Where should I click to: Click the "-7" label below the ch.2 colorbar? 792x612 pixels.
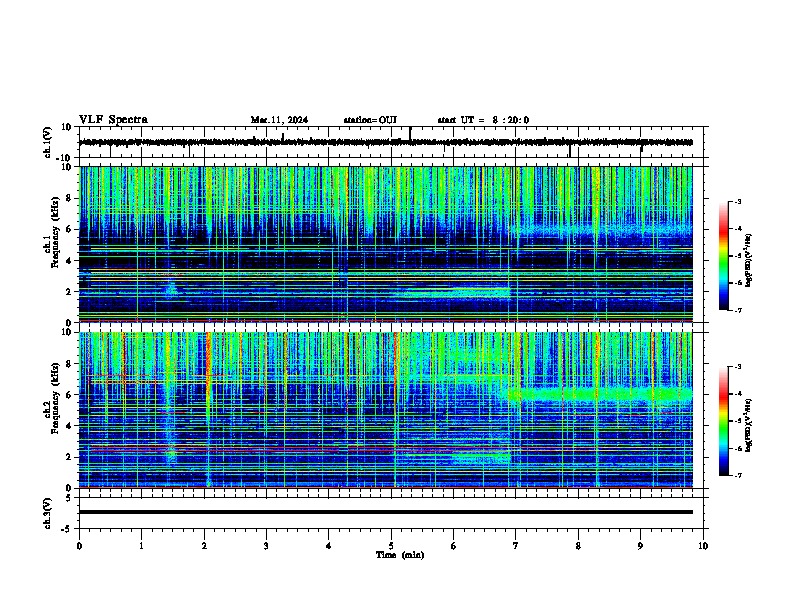click(x=738, y=475)
